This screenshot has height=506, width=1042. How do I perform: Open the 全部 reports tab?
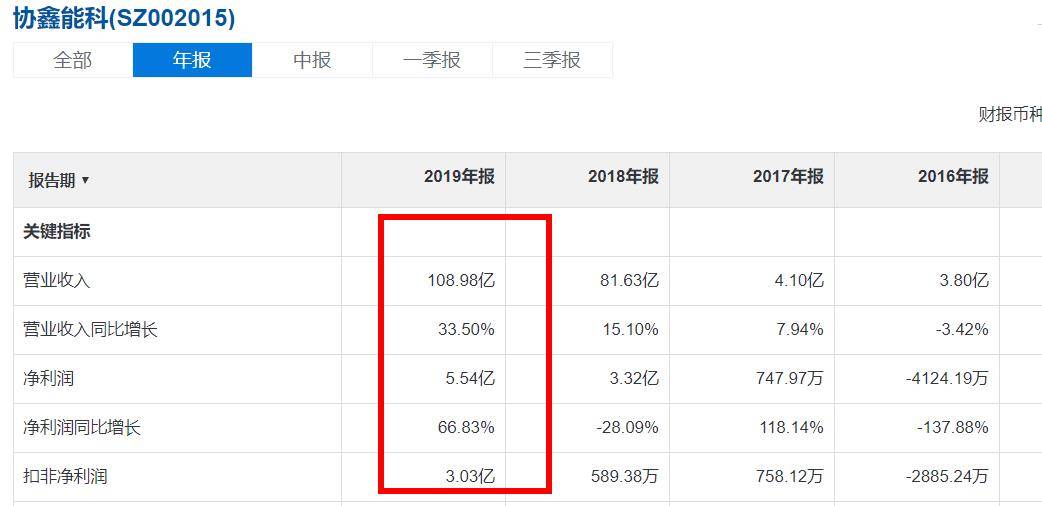(73, 61)
